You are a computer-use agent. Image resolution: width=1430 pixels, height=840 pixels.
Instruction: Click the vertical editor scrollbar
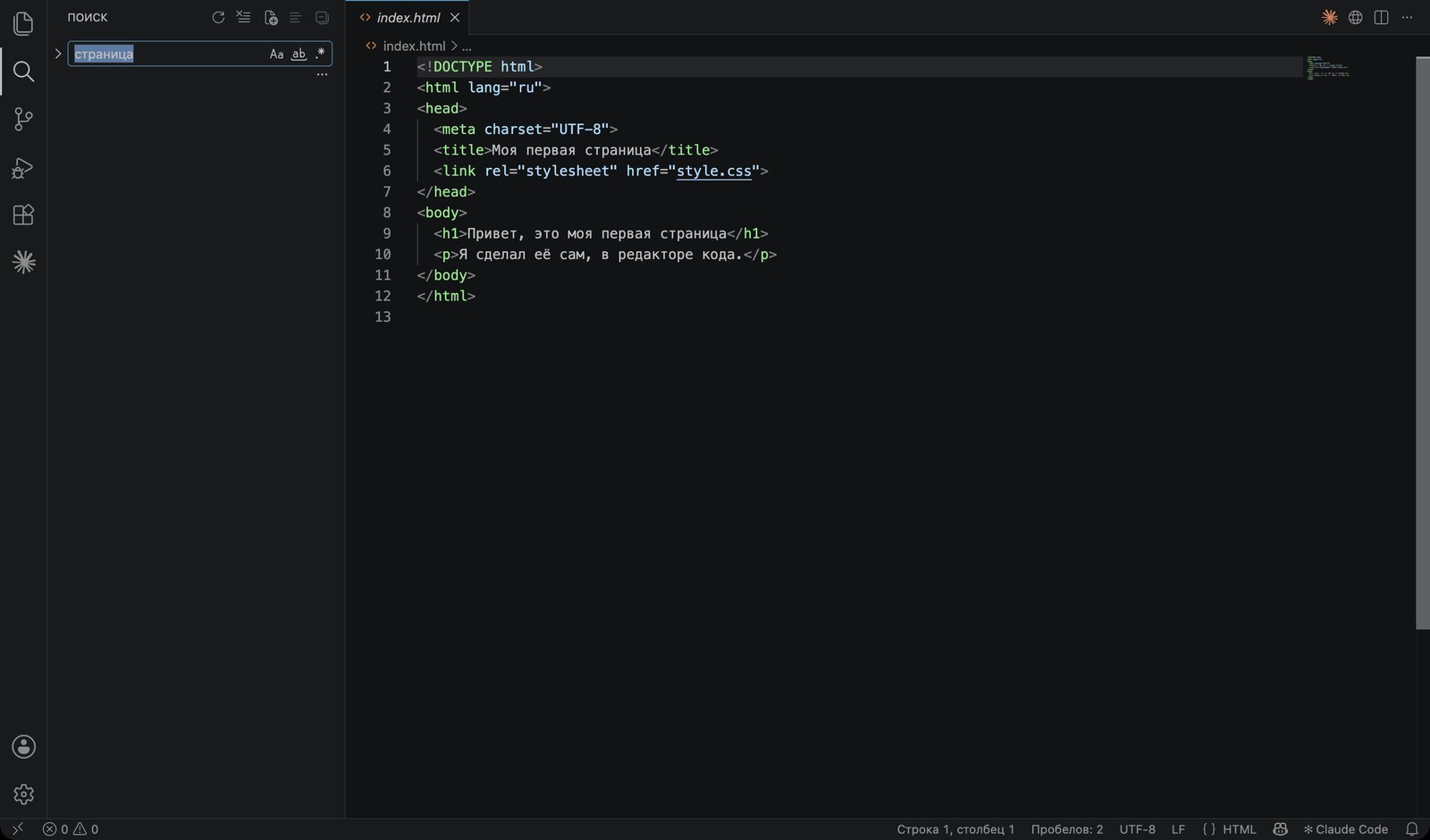point(1423,342)
